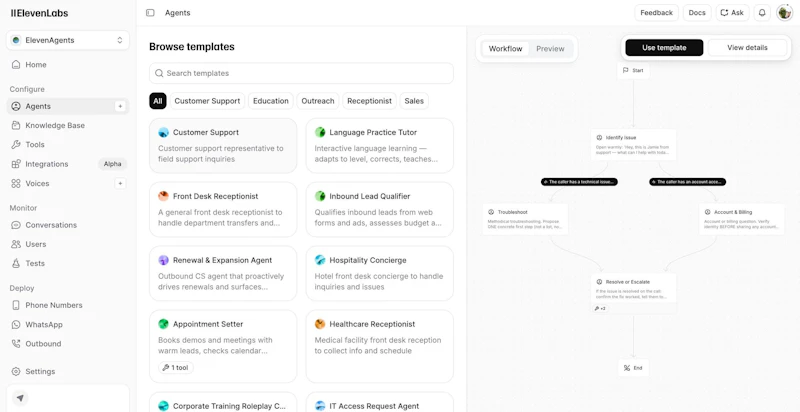Select the Language Practice Tutor template
The image size is (800, 412).
click(x=380, y=146)
